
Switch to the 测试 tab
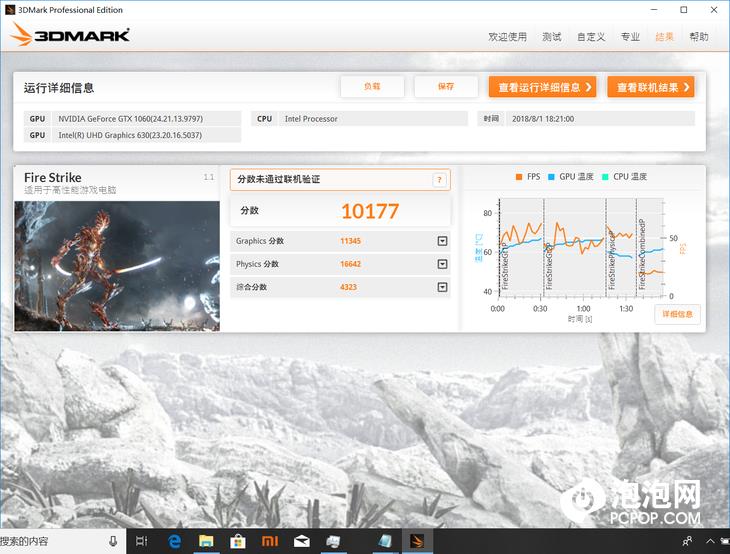pos(551,37)
